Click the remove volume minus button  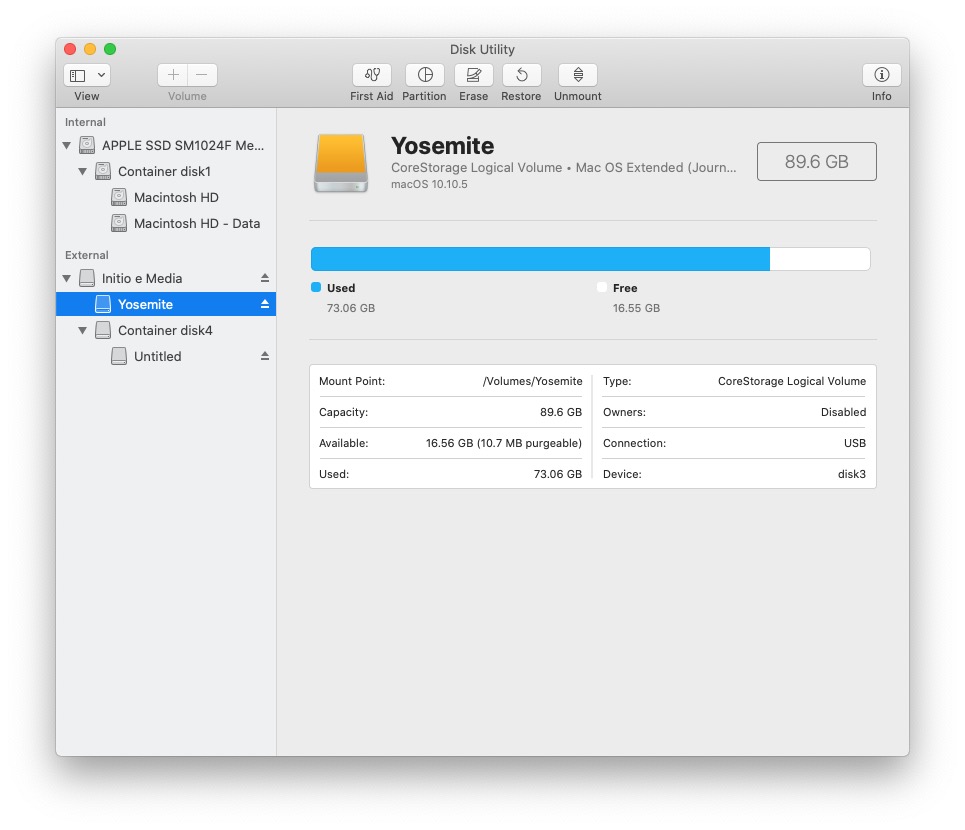coord(202,75)
